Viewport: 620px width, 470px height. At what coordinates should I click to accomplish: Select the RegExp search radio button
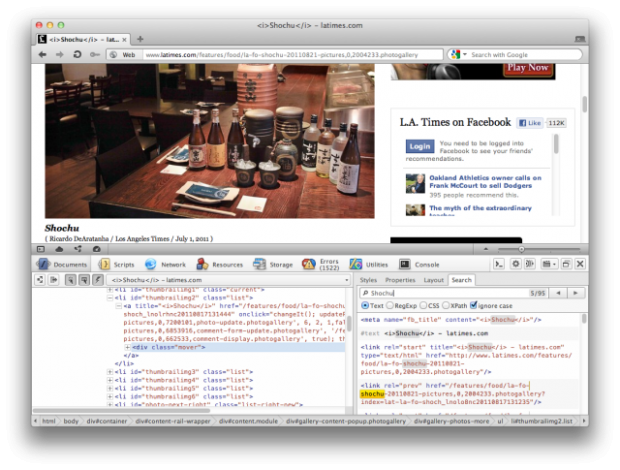coord(390,306)
